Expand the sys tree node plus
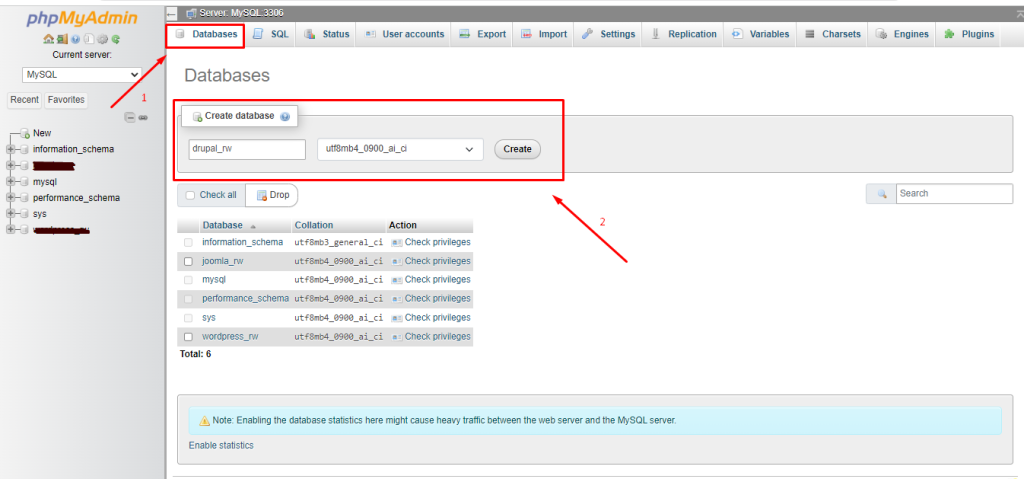The image size is (1024, 479). [10, 214]
